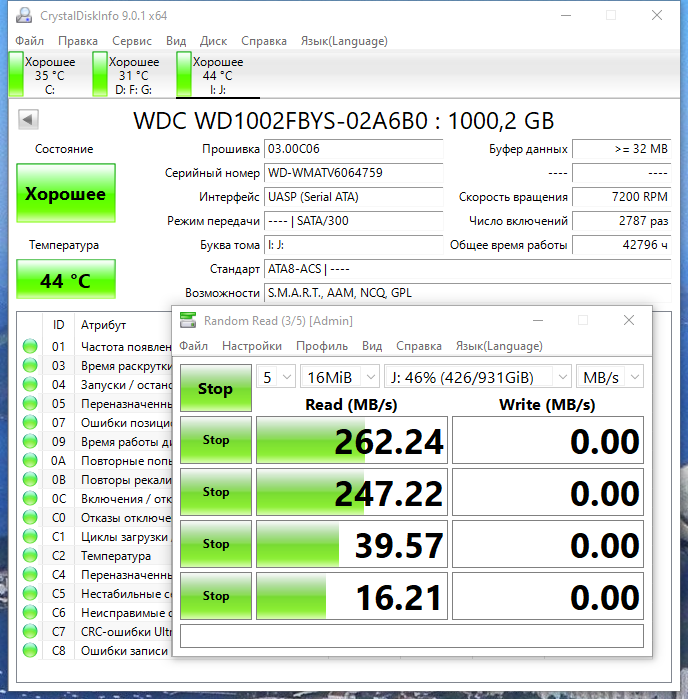
Task: Open the Сервис menu in CrystalDiskInfo
Action: [x=132, y=41]
